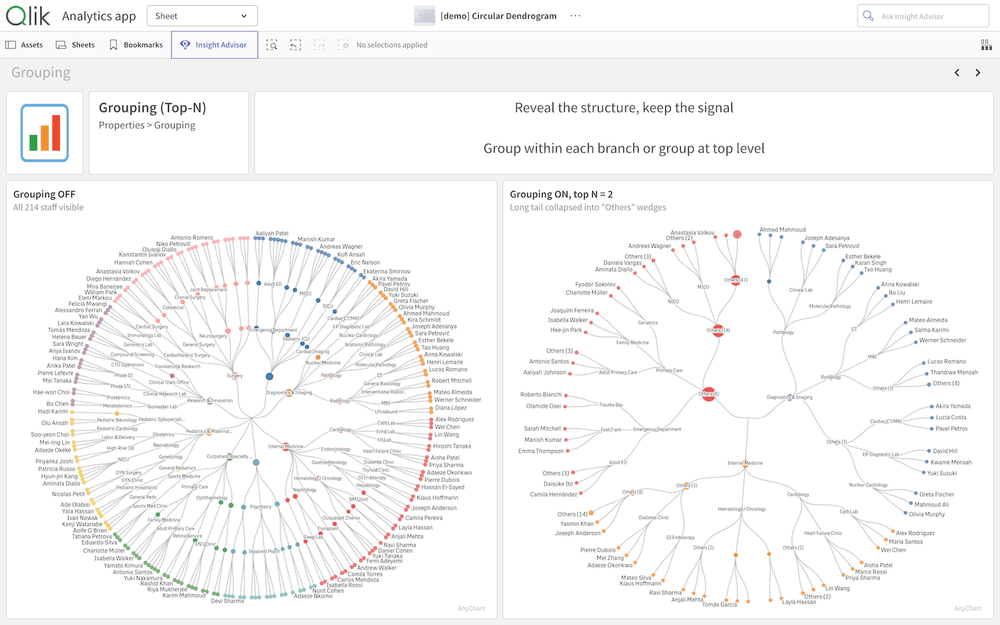Viewport: 1000px width, 625px height.
Task: Select the Research & Innovation node
Action: click(x=210, y=401)
